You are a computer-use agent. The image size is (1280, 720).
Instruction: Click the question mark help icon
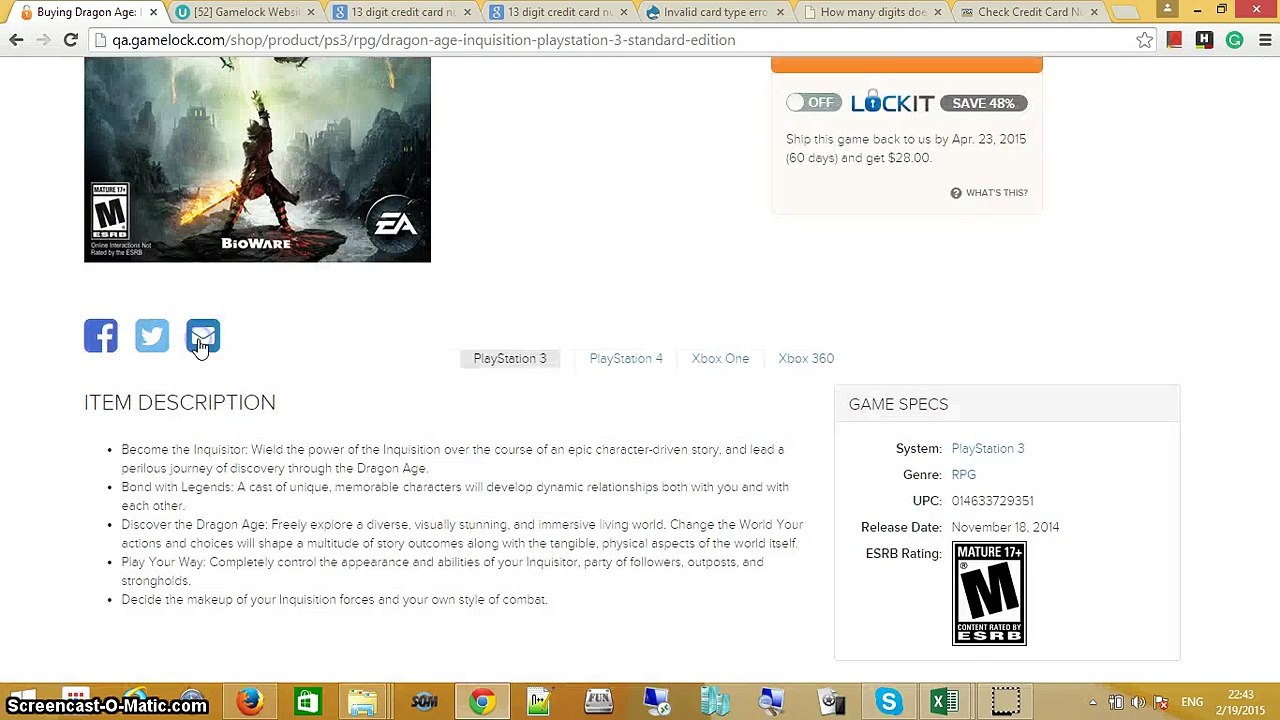[x=956, y=193]
